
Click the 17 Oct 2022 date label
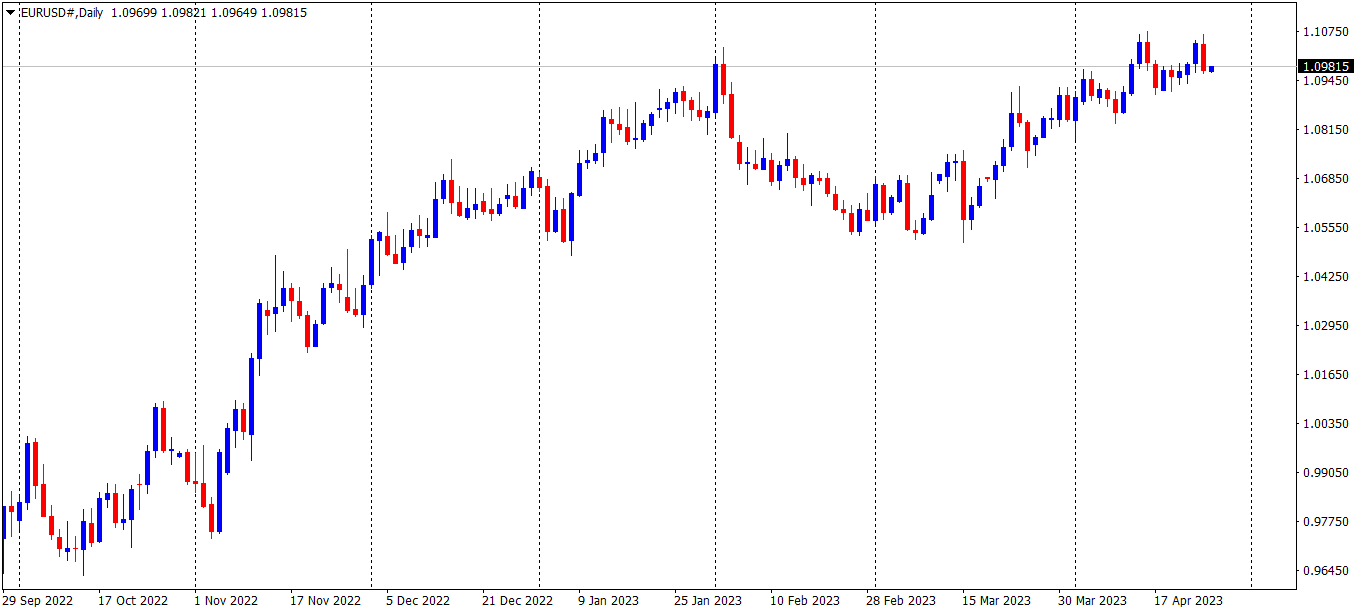coord(133,601)
